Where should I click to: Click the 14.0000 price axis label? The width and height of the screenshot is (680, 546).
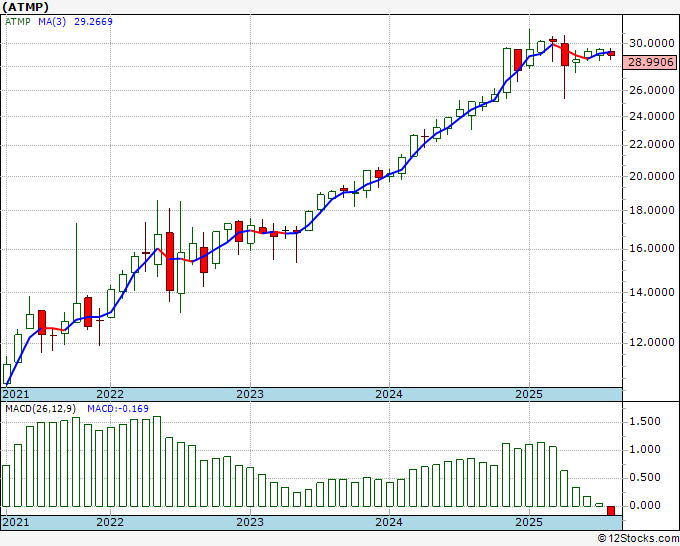tap(652, 292)
